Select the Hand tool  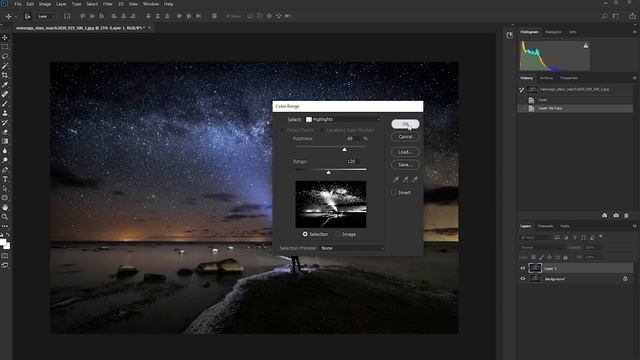[5, 207]
